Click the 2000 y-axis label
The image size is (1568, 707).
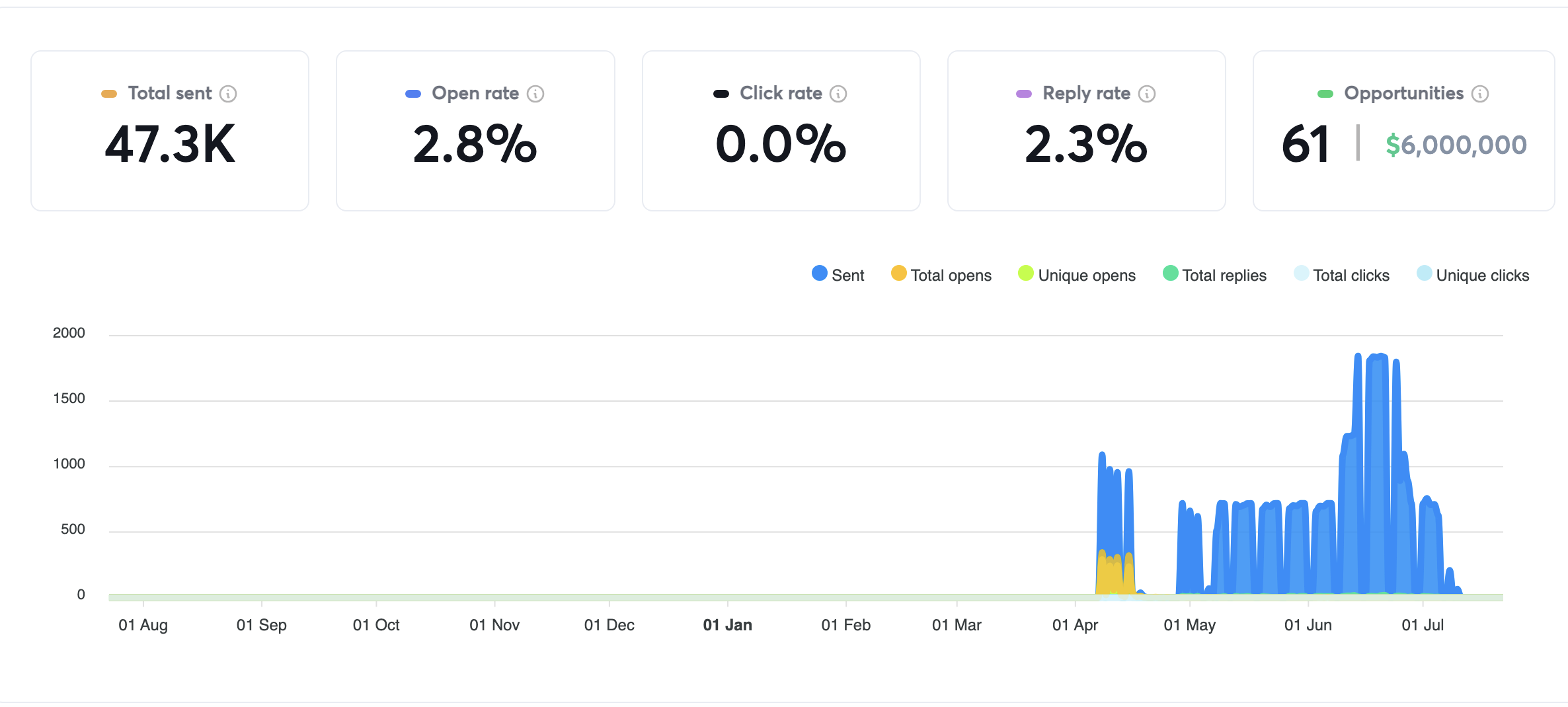point(69,333)
